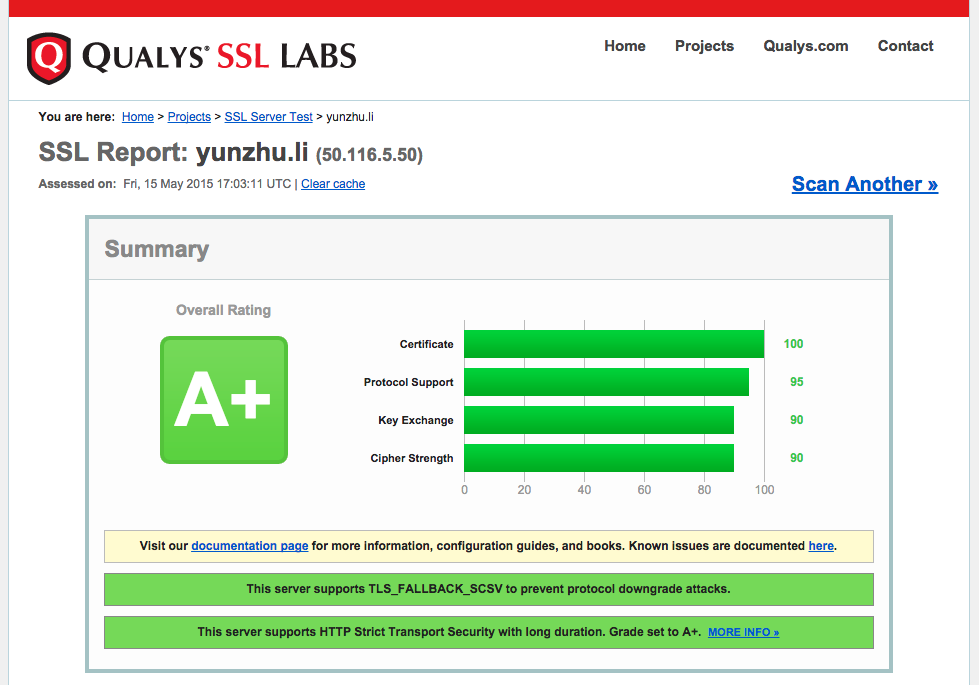This screenshot has width=979, height=685.
Task: Click the IP address (50.116.5.50)
Action: tap(369, 155)
